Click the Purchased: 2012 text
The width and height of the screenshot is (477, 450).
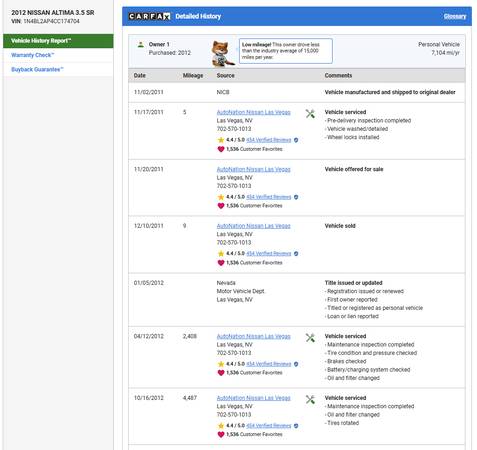(x=170, y=53)
